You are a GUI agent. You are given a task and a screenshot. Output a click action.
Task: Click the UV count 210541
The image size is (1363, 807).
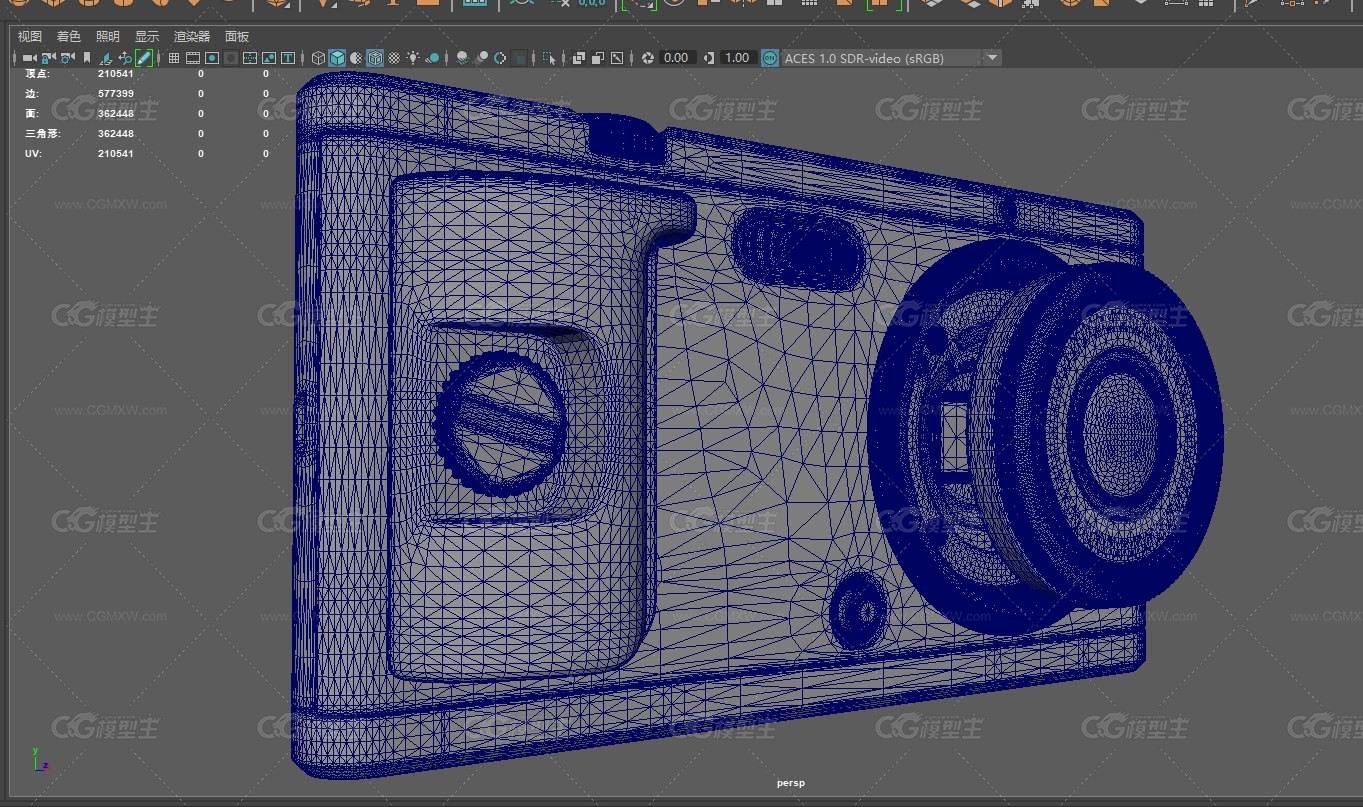tap(116, 153)
